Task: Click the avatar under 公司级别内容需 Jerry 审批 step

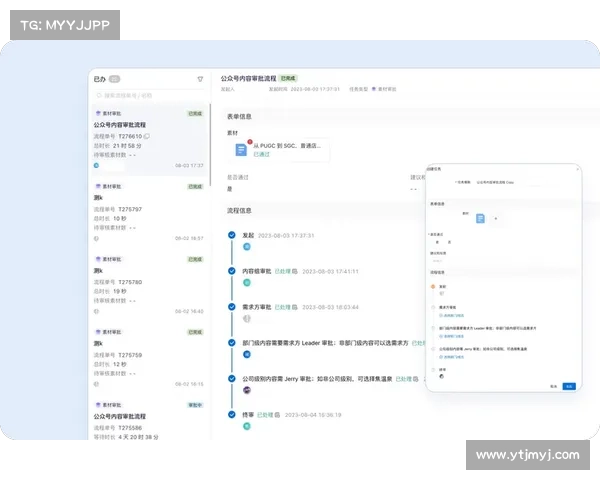Action: [x=246, y=389]
